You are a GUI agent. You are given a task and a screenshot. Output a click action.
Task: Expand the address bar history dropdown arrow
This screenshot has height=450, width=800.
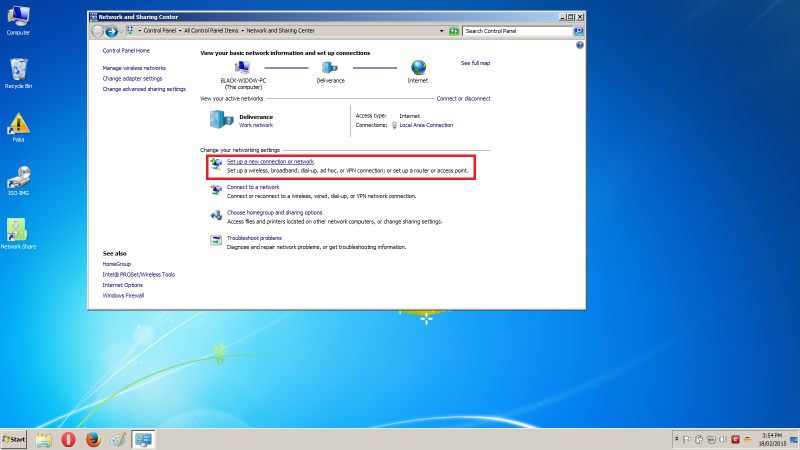pos(441,31)
